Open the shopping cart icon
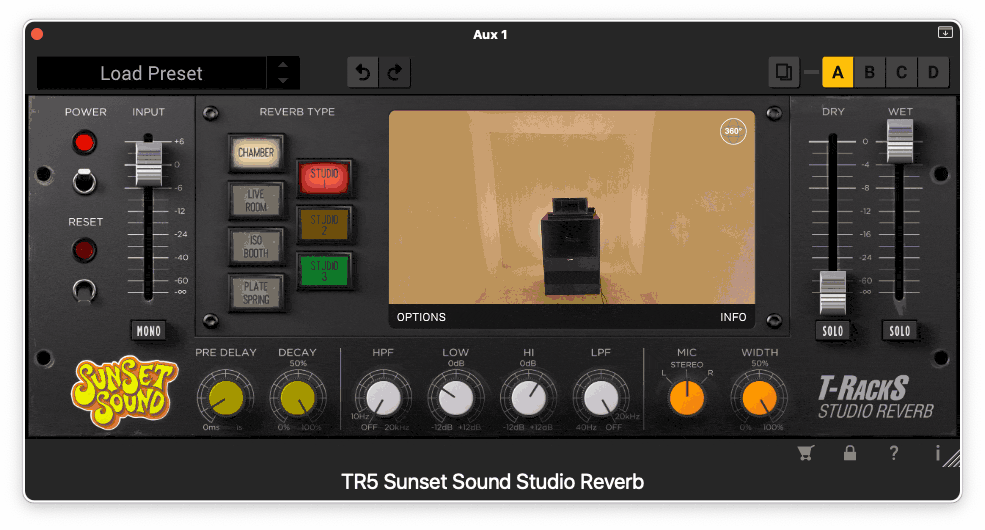Viewport: 985px width, 530px height. [806, 453]
